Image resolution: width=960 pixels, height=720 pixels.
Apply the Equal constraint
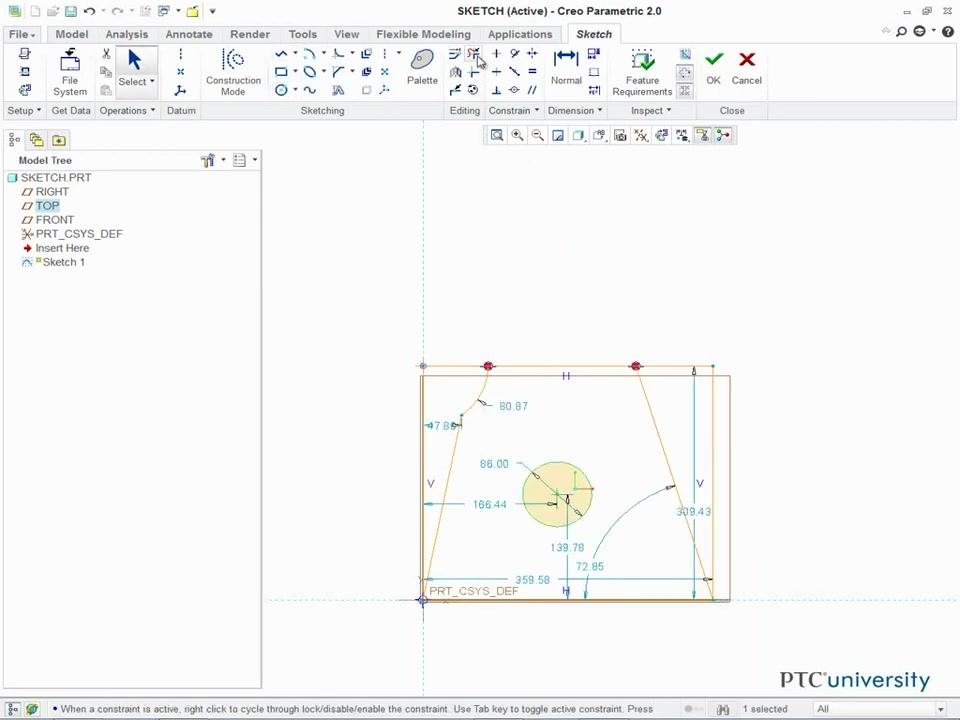point(532,72)
